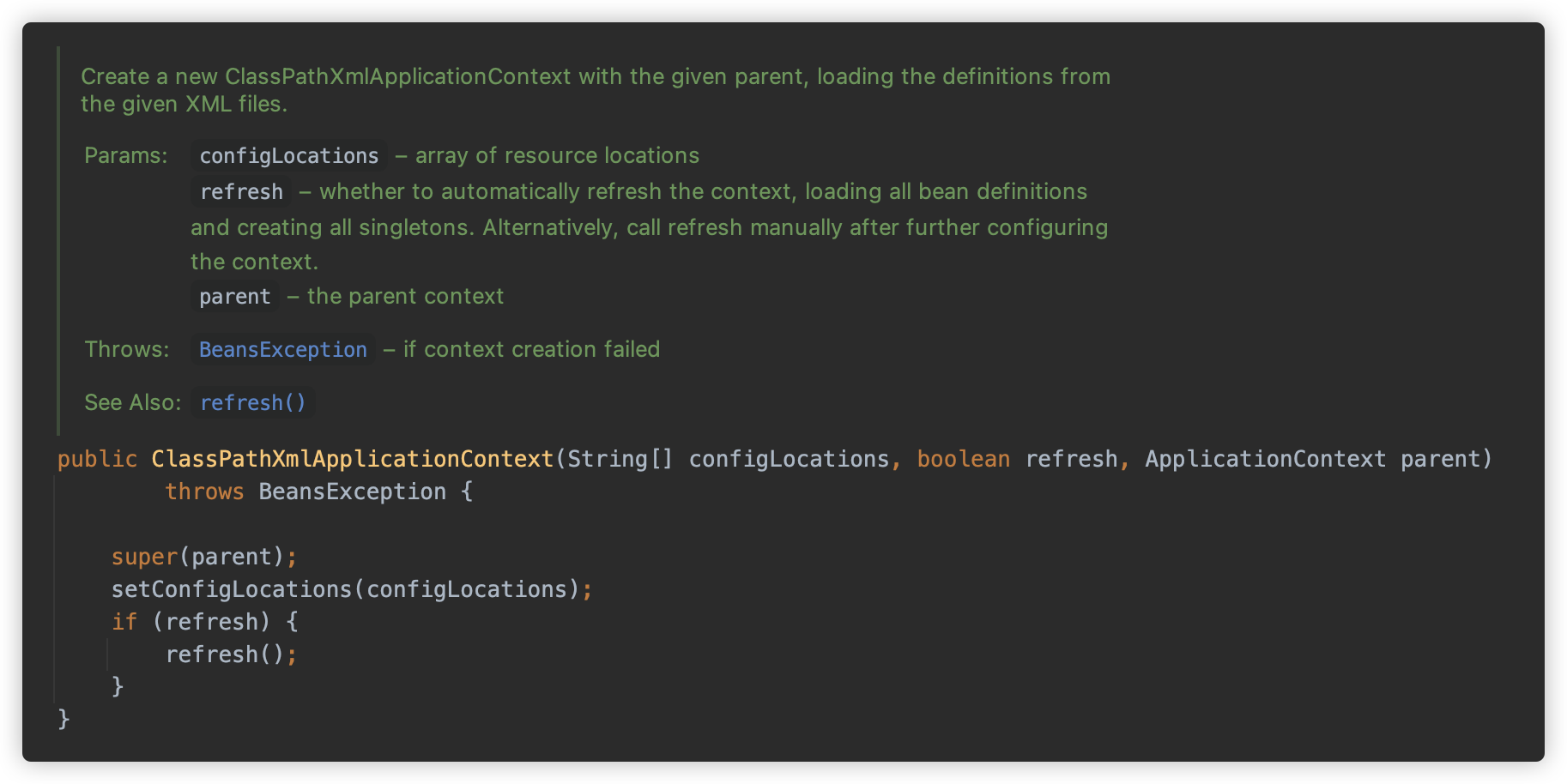Open the BeansException link in Throws
Image resolution: width=1567 pixels, height=784 pixels.
(x=282, y=349)
